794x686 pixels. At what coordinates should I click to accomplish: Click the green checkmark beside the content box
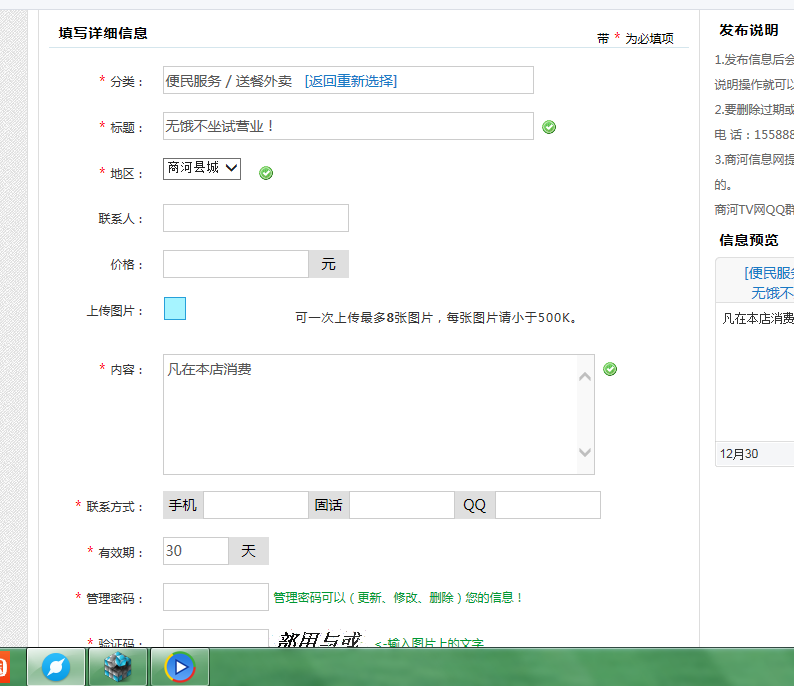610,369
